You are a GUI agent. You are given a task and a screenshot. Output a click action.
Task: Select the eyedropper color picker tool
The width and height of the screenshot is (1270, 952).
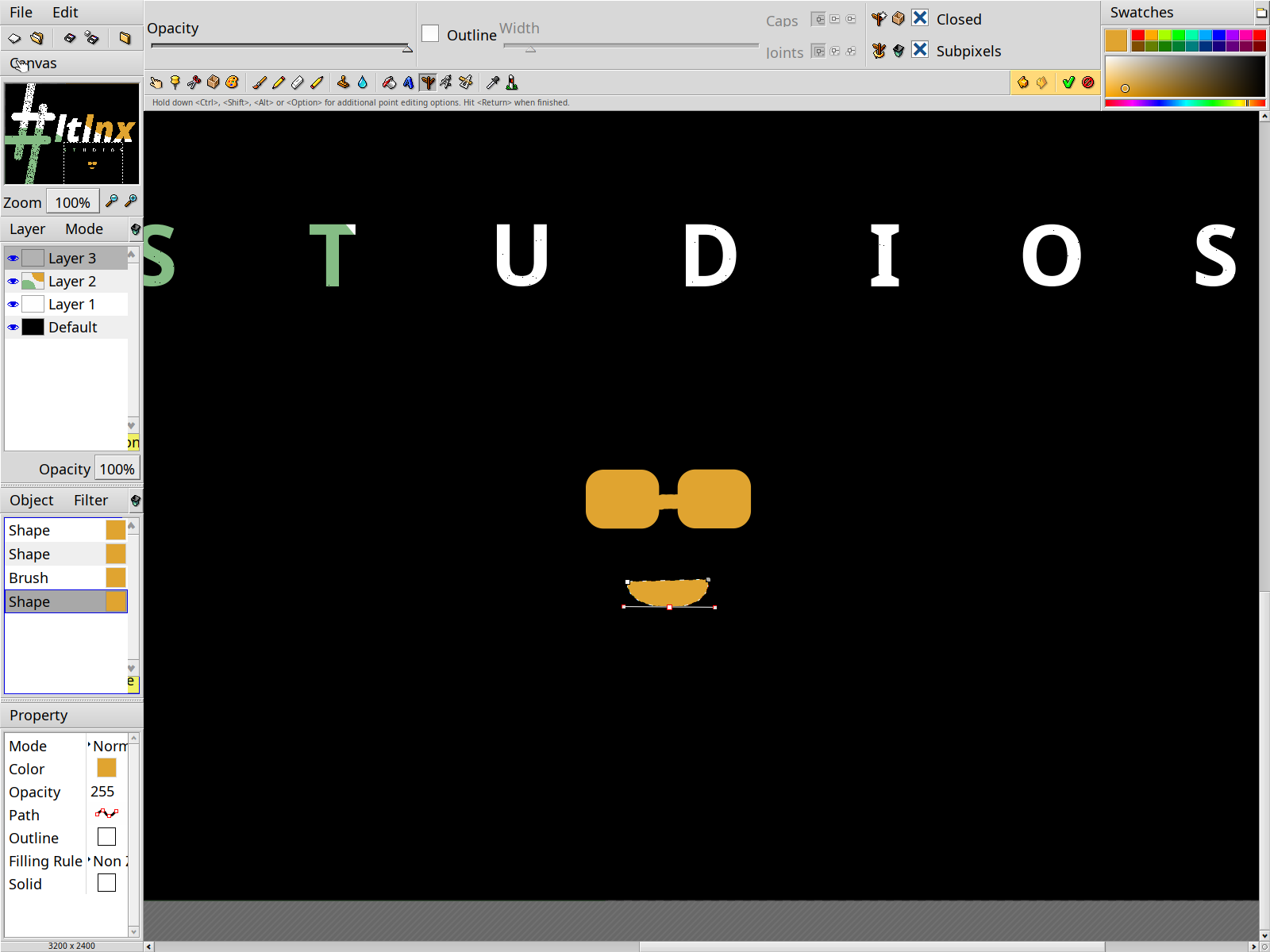tap(493, 83)
